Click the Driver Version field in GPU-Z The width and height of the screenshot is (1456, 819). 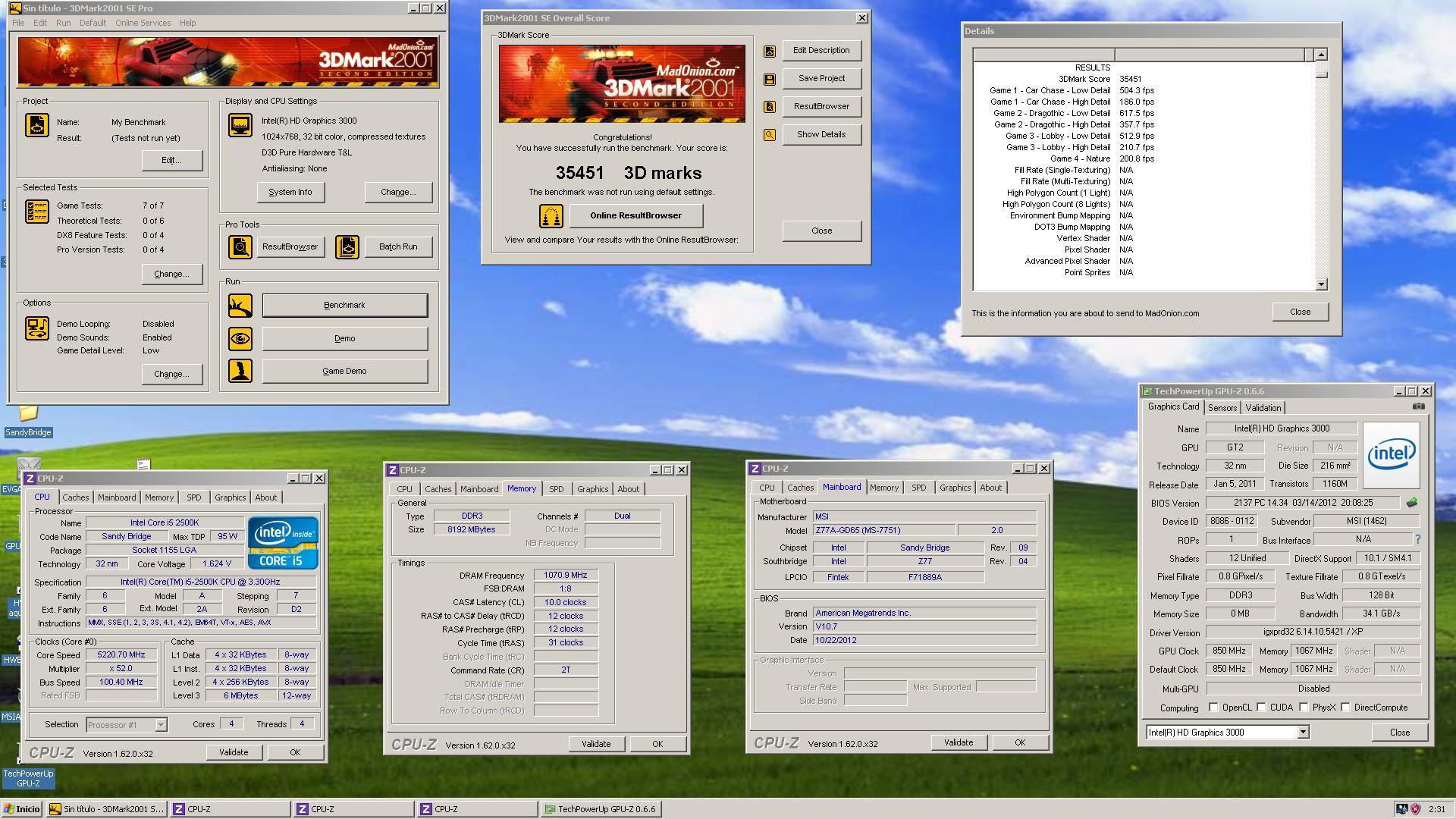(x=1313, y=632)
